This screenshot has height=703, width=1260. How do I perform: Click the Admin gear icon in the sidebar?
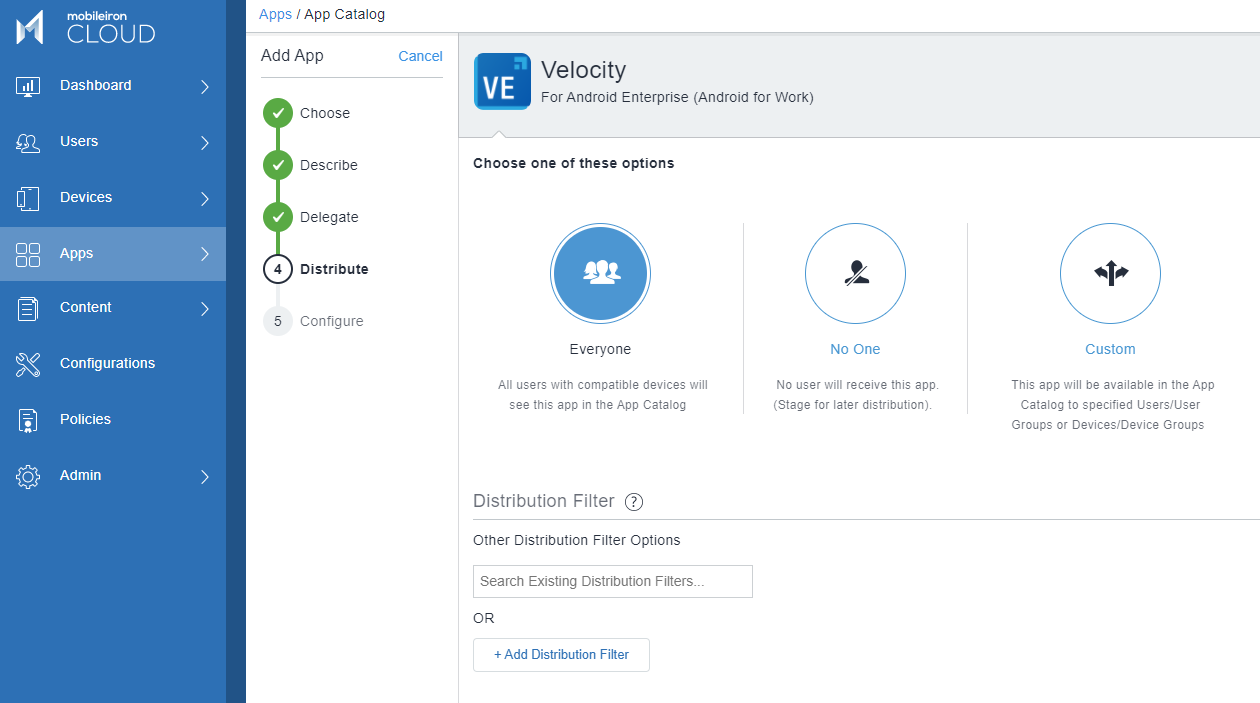point(28,475)
